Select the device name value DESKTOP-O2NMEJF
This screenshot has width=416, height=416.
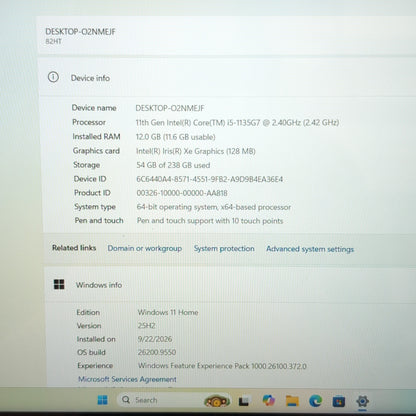[x=170, y=108]
